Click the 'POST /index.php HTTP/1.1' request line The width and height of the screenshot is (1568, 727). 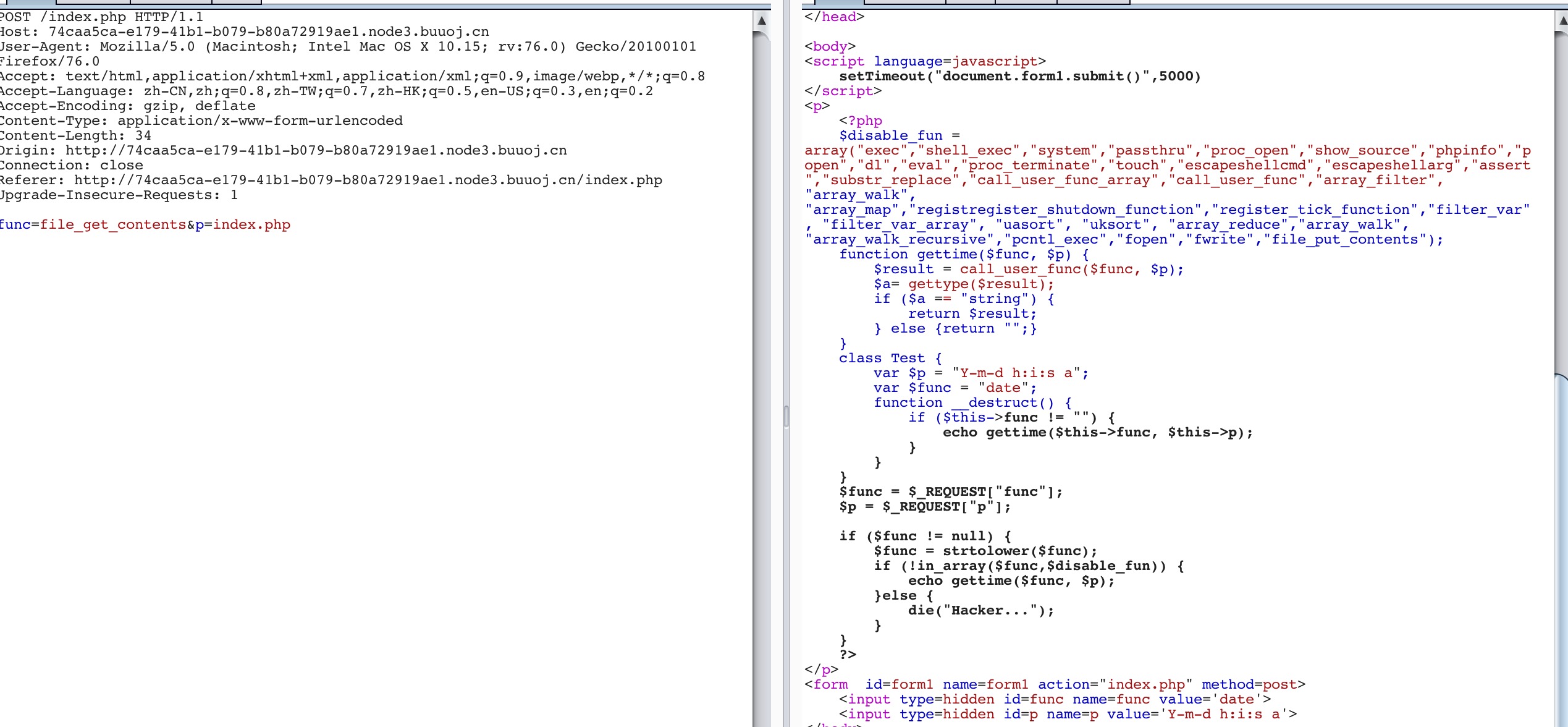[101, 17]
